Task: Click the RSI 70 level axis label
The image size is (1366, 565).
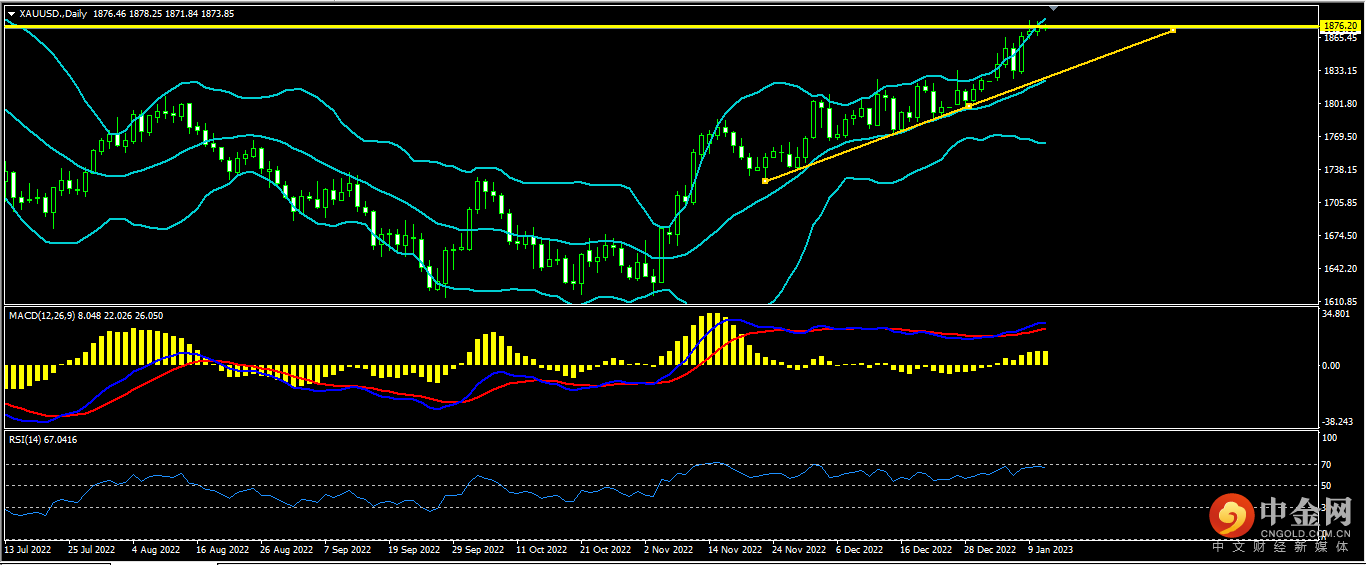Action: click(1328, 465)
